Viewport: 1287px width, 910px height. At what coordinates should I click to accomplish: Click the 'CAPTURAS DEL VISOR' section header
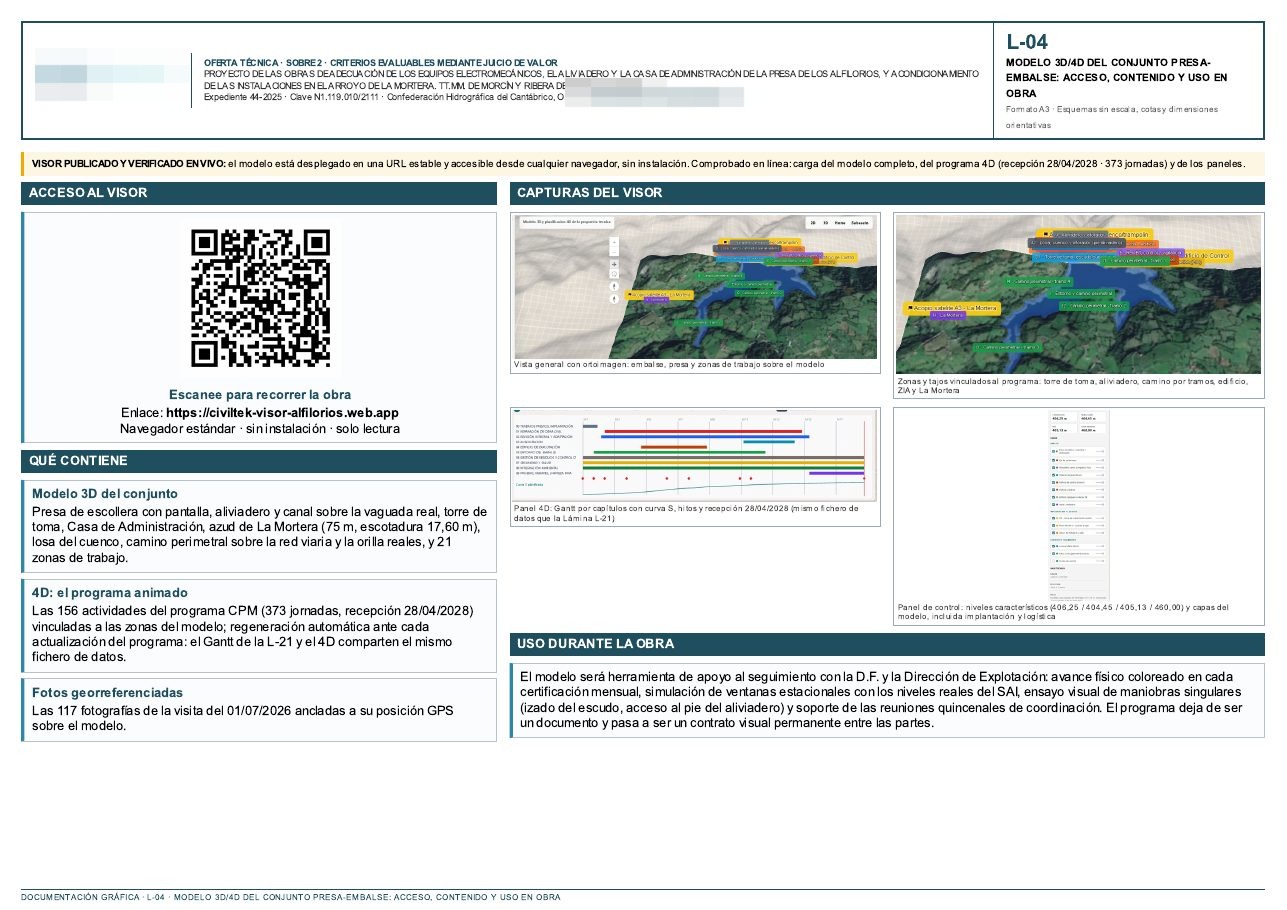tap(887, 193)
